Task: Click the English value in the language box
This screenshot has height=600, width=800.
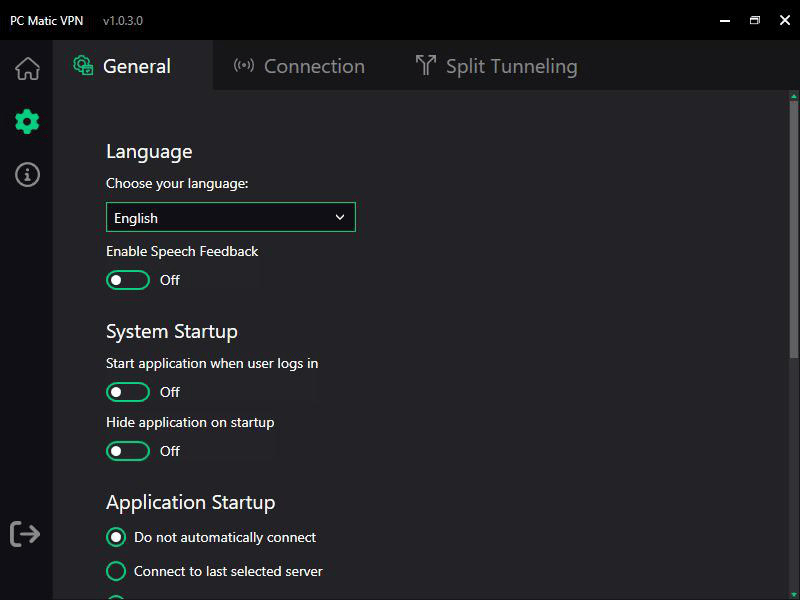Action: point(138,217)
